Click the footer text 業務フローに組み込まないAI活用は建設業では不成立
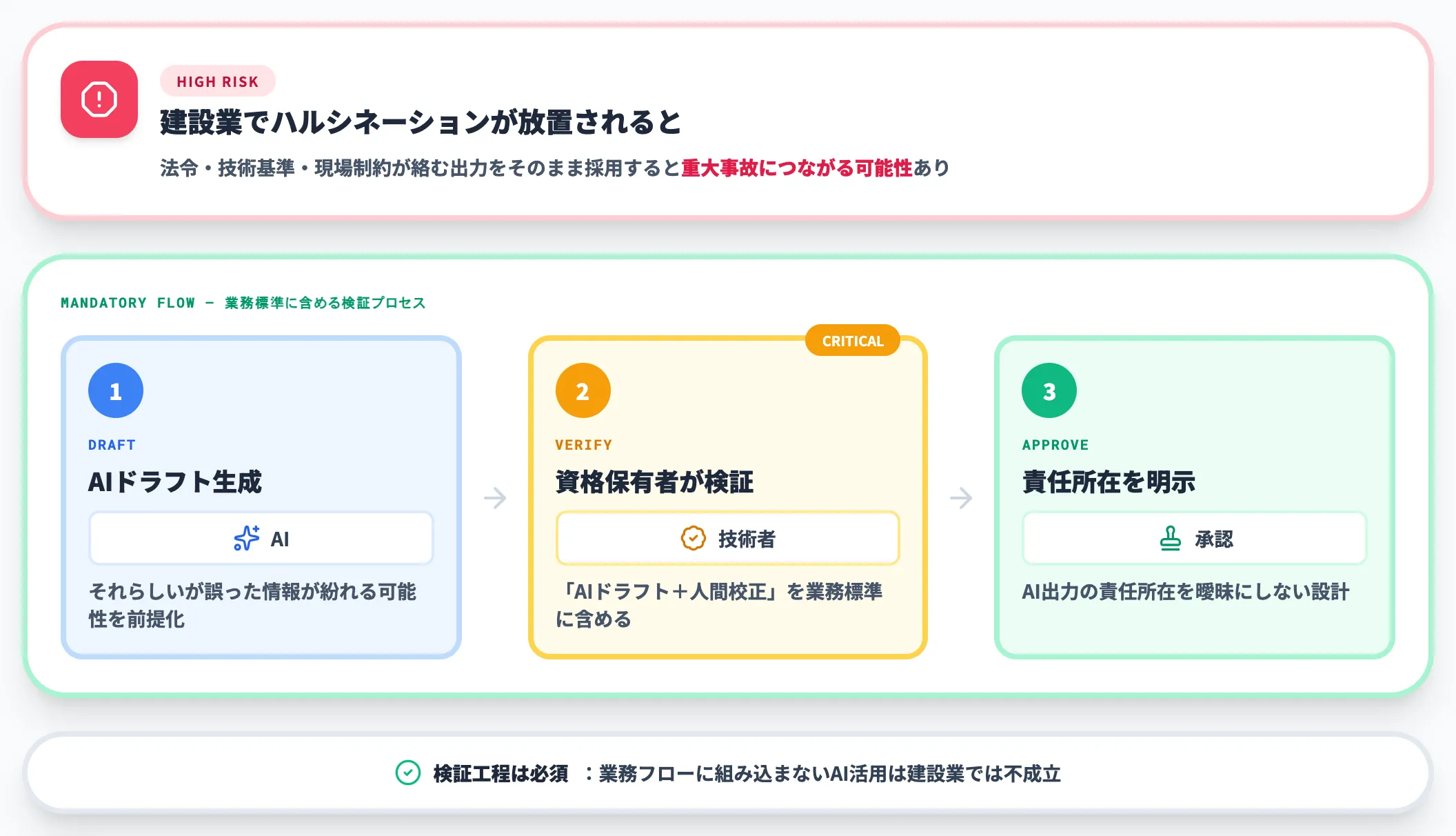This screenshot has height=836, width=1456. (830, 773)
